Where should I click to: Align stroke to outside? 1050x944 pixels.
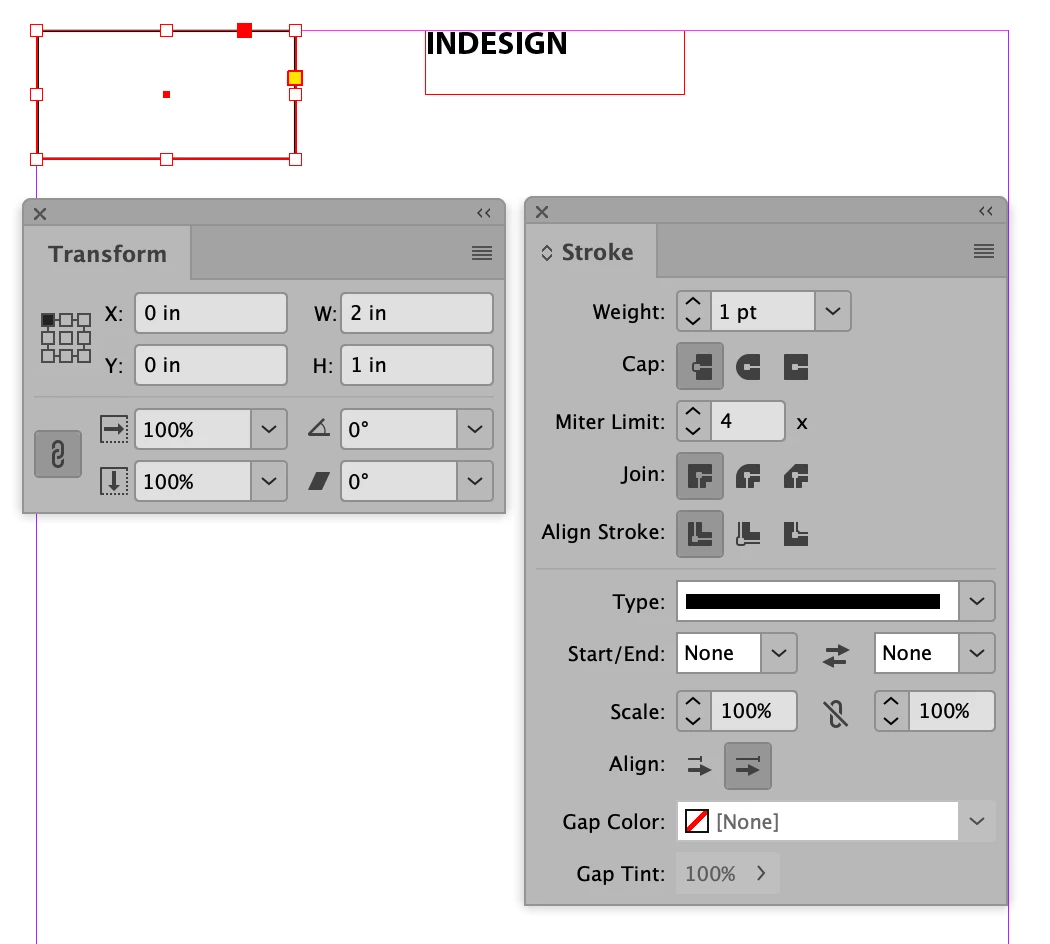click(x=796, y=534)
